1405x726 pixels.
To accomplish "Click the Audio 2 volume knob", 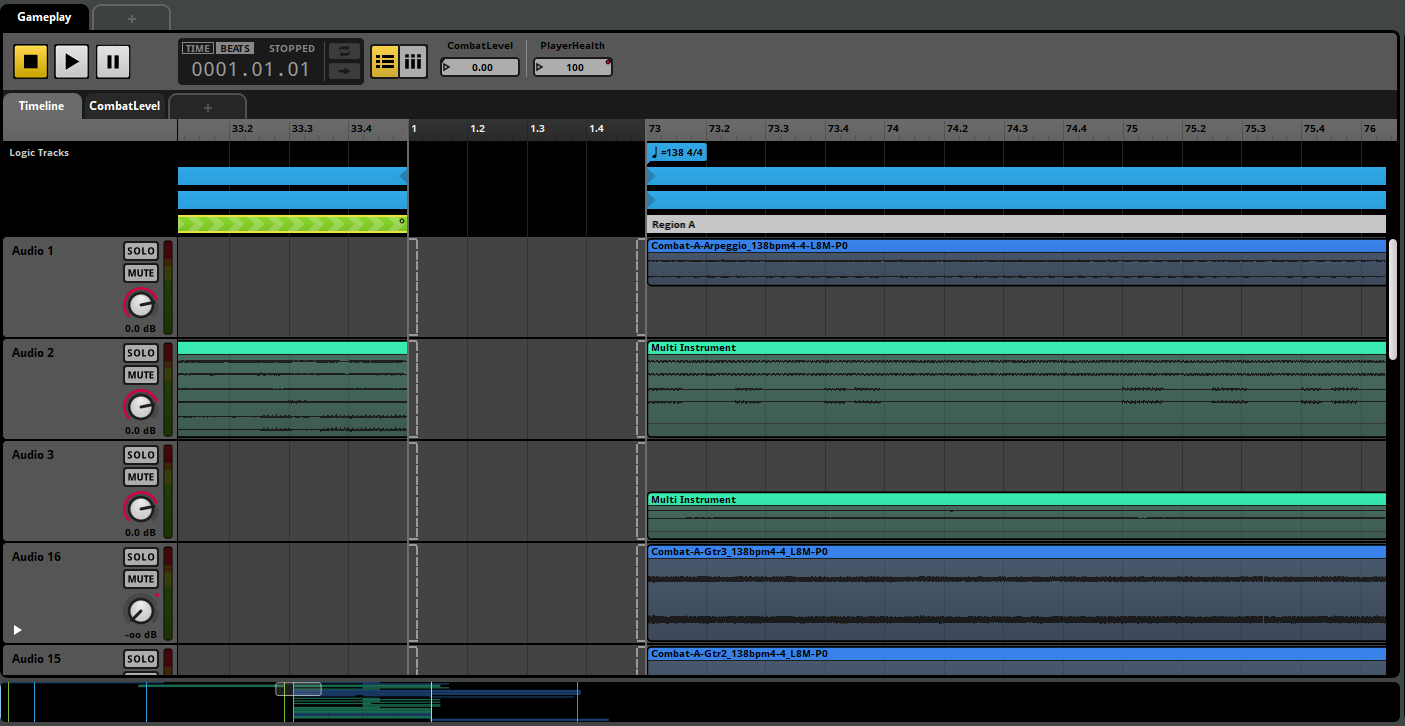I will pos(141,406).
